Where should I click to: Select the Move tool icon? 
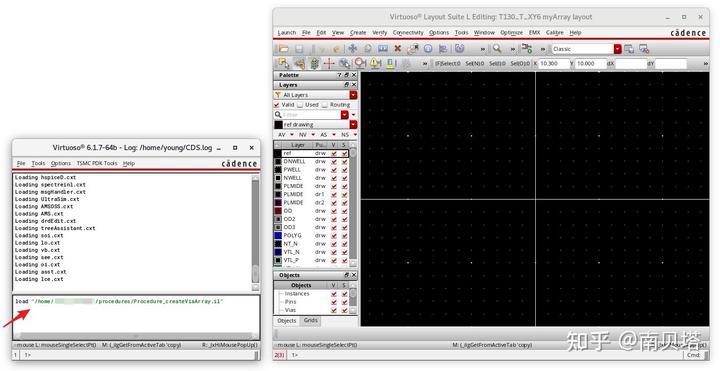click(x=353, y=49)
